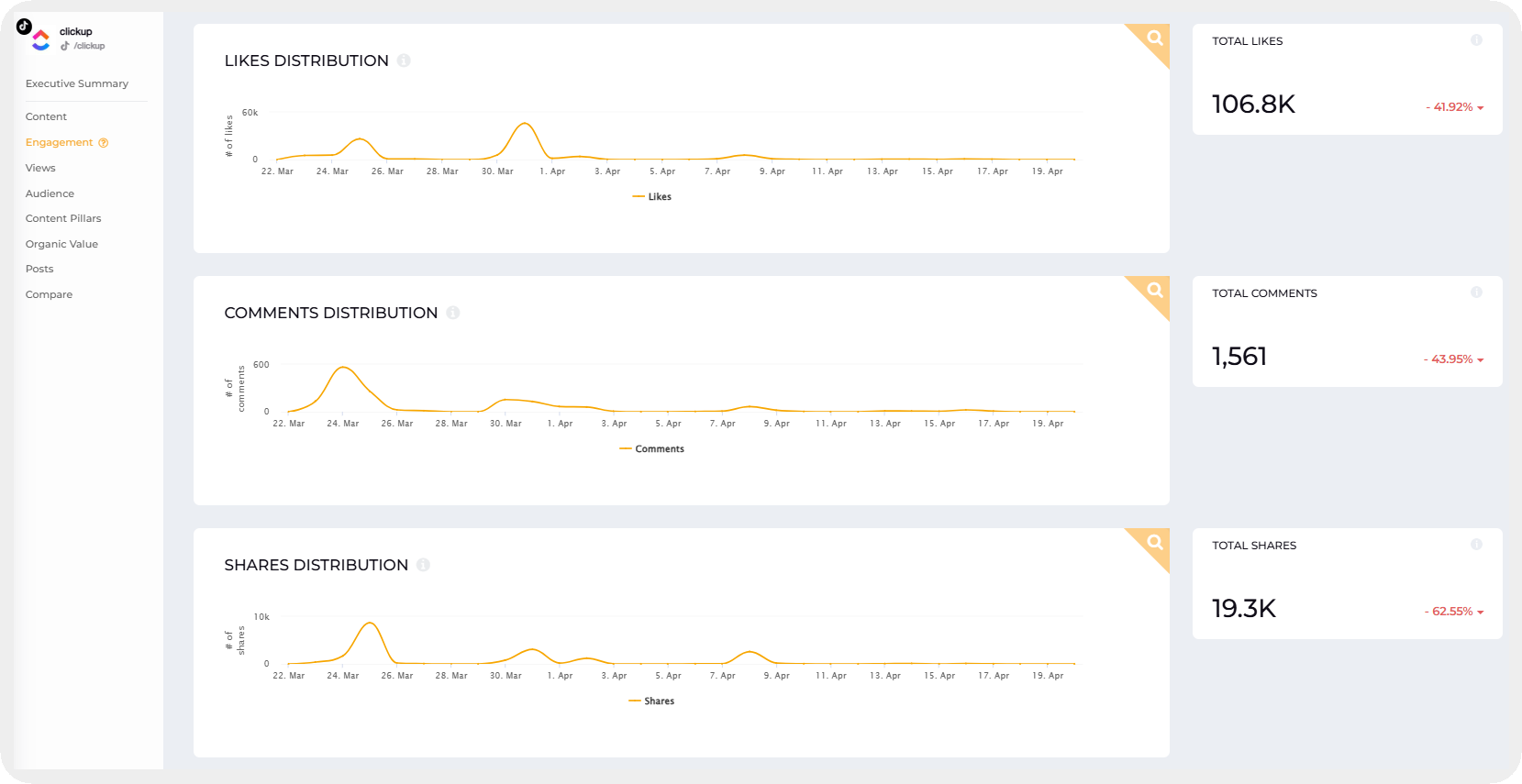This screenshot has height=784, width=1522.
Task: Click info icon on Total Comments card
Action: click(1476, 293)
